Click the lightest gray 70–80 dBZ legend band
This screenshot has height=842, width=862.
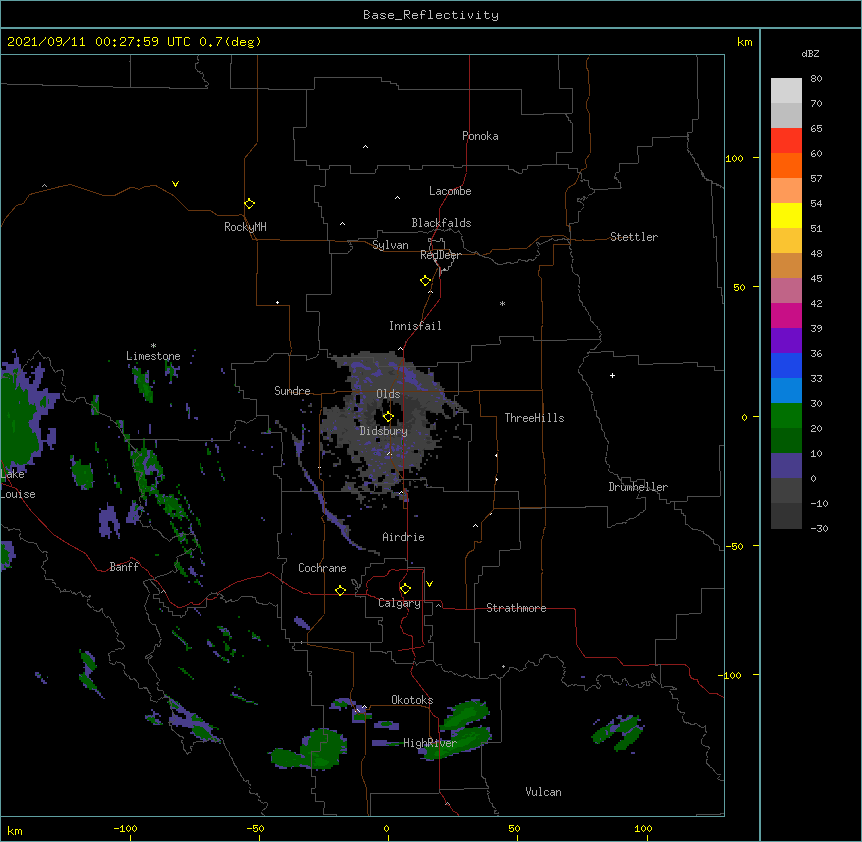(786, 91)
